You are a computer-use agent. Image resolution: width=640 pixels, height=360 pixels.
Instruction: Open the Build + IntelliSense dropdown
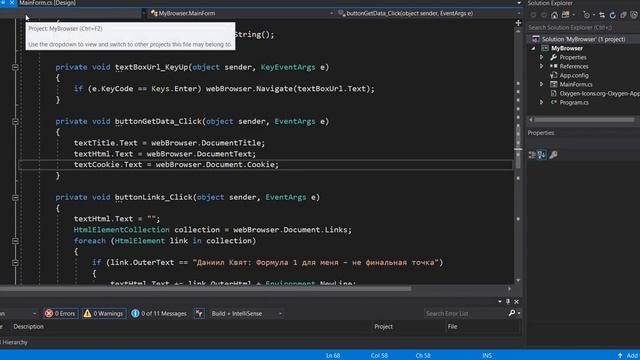pos(246,313)
